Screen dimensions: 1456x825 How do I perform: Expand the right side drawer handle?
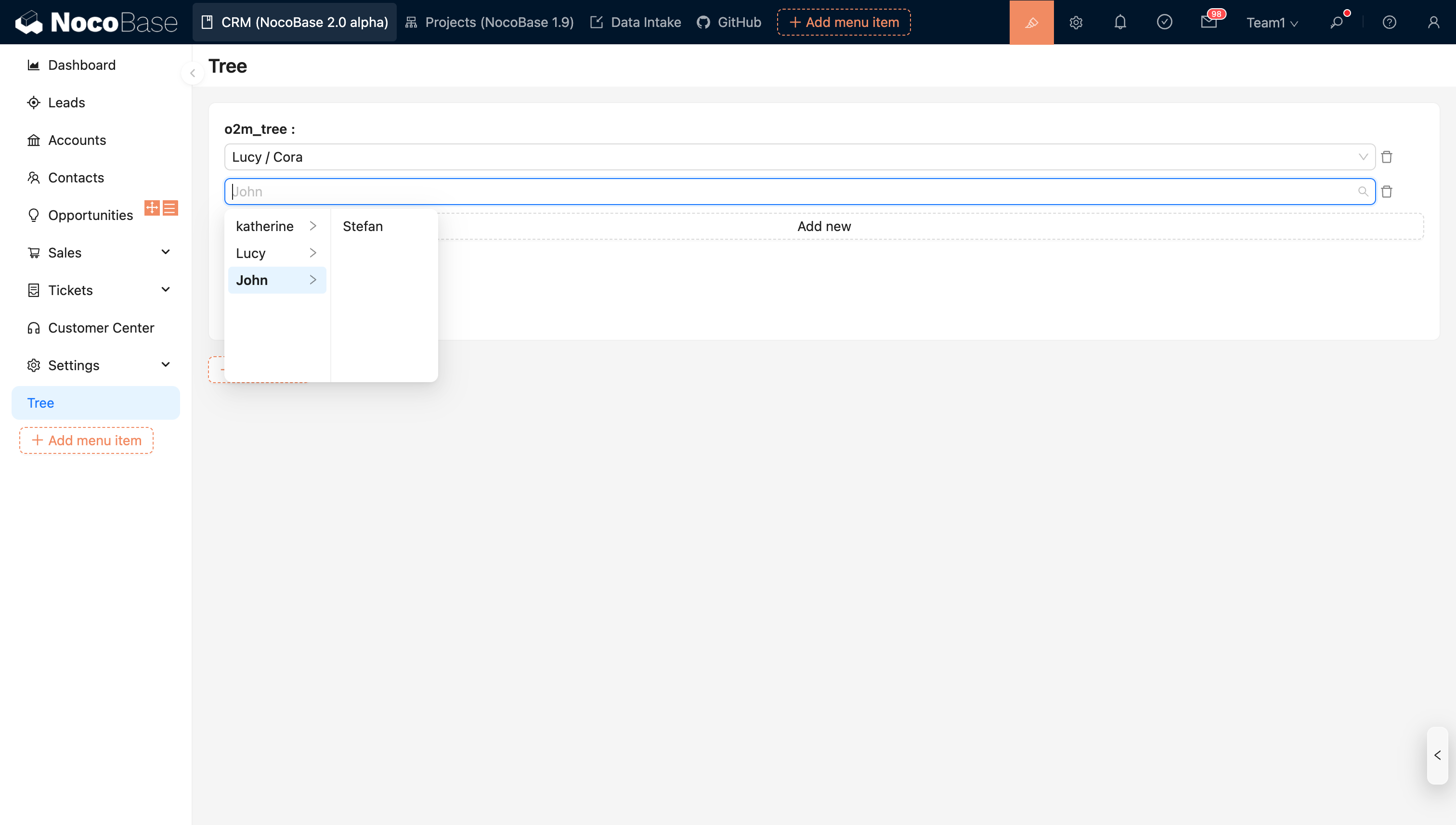click(x=1437, y=755)
